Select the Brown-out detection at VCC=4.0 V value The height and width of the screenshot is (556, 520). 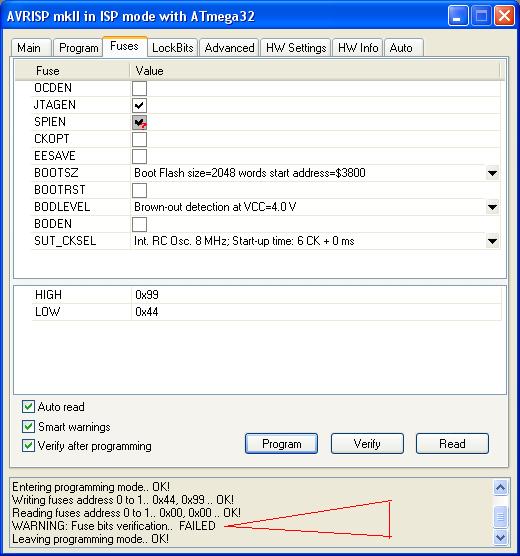click(215, 207)
